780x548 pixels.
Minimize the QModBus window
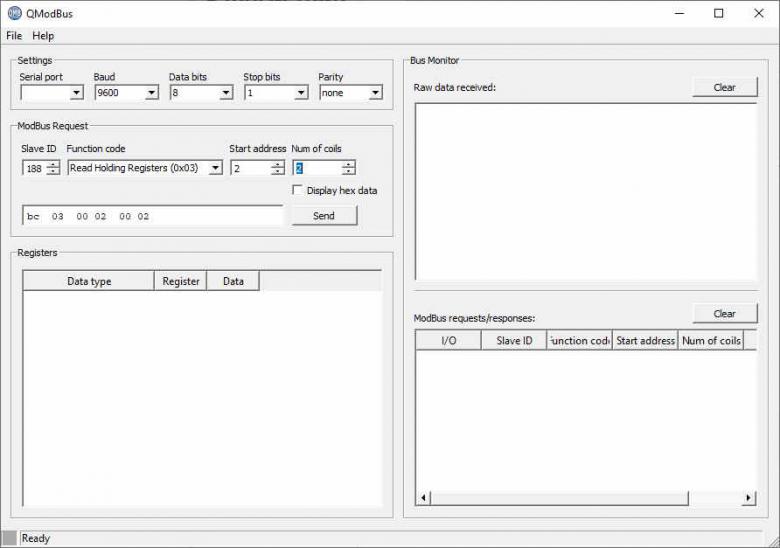680,13
